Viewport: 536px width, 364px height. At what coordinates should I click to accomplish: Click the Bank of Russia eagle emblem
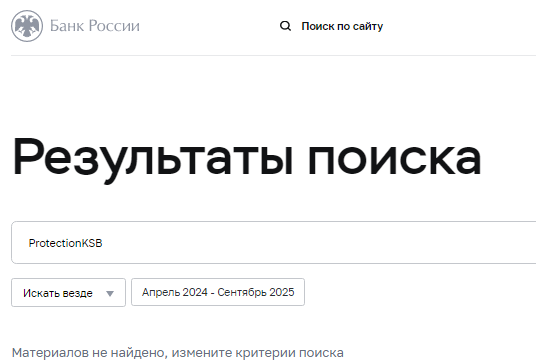tap(27, 26)
